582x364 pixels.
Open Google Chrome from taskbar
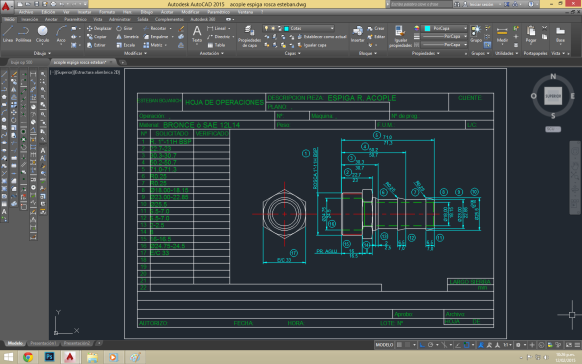pyautogui.click(x=28, y=357)
